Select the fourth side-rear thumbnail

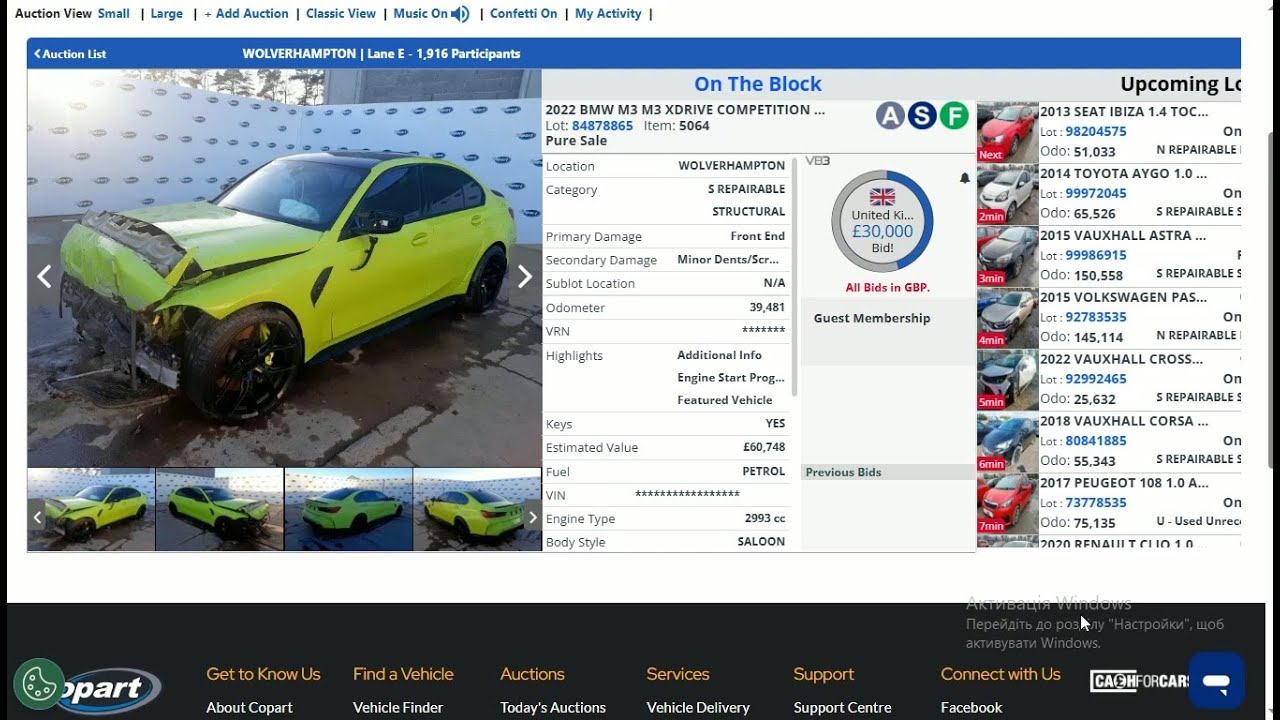[x=477, y=510]
